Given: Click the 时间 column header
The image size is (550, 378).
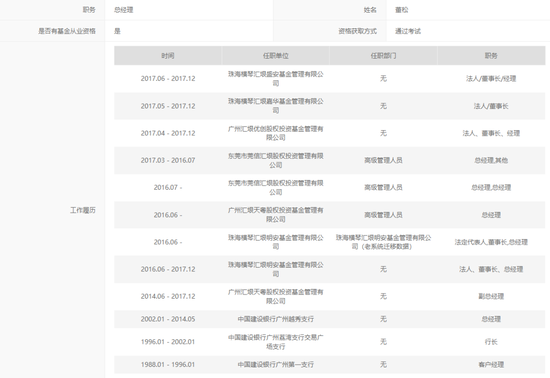Looking at the screenshot, I should point(168,56).
